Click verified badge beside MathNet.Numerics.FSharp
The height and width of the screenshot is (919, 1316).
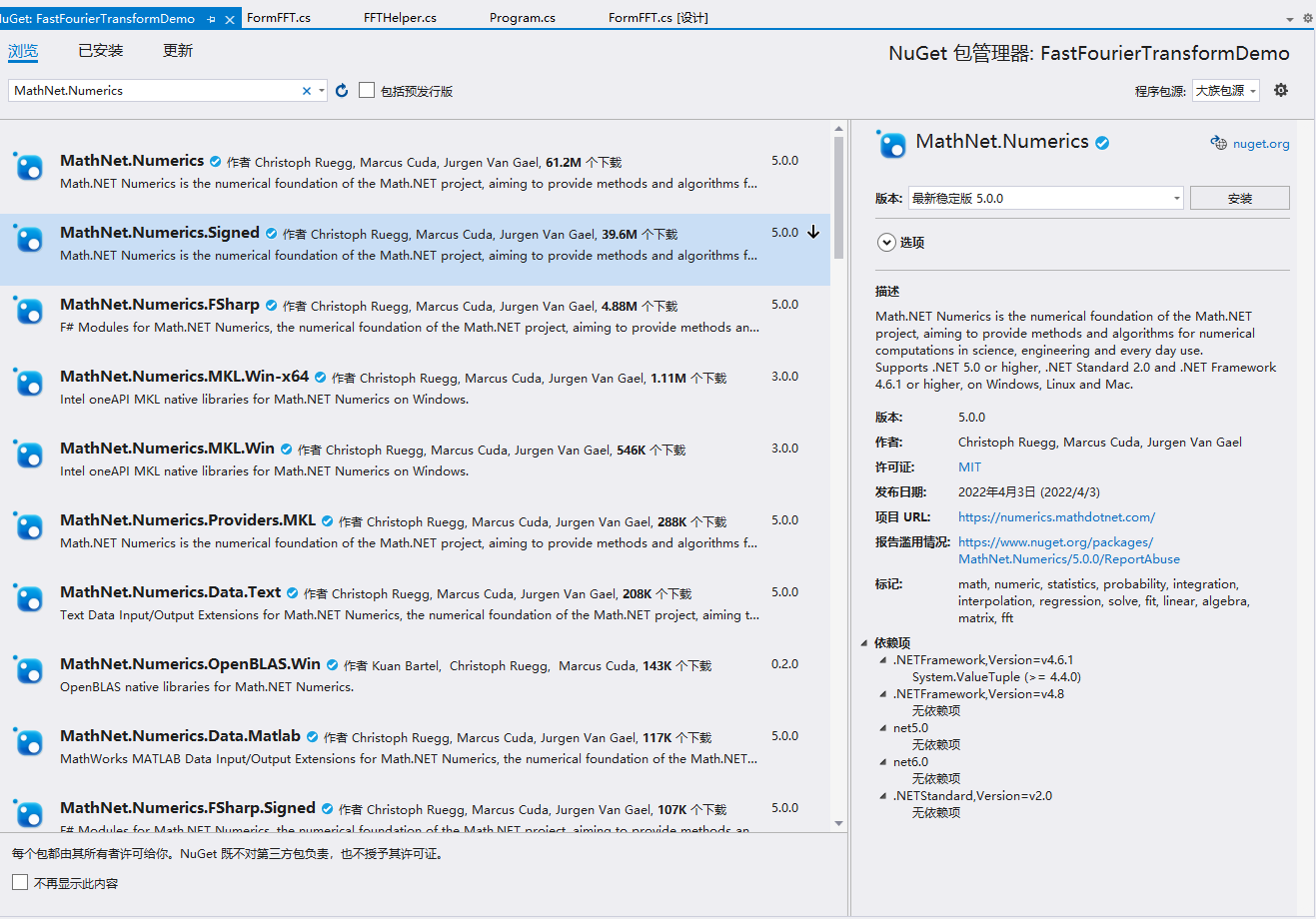[x=271, y=305]
